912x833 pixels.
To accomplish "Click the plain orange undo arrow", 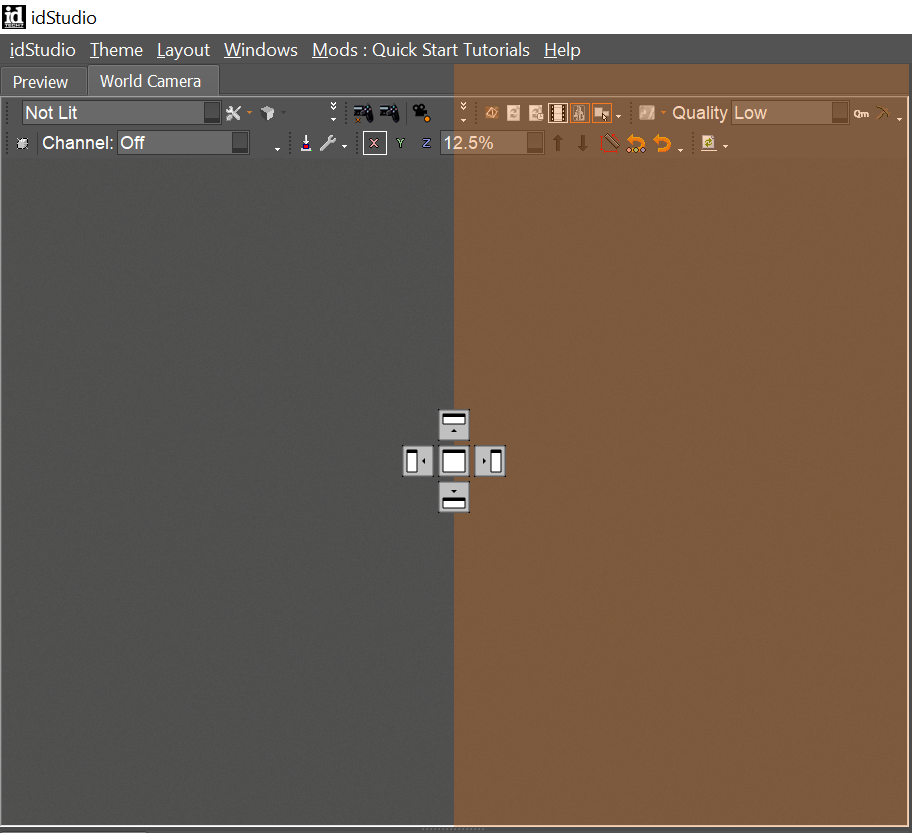I will click(x=662, y=143).
